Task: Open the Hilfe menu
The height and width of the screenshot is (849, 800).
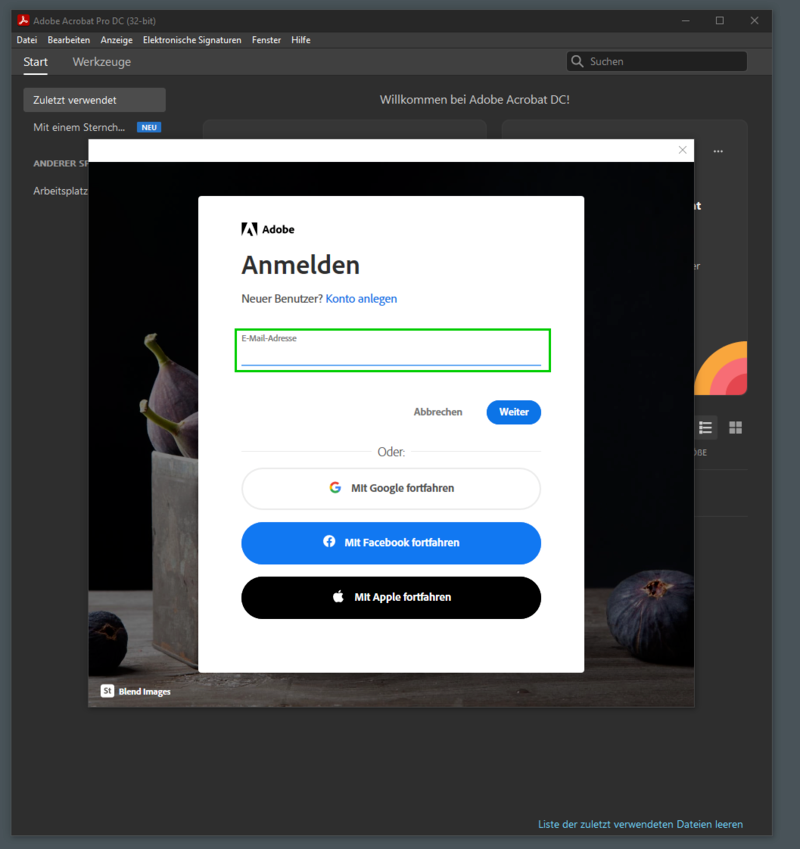Action: [x=301, y=40]
